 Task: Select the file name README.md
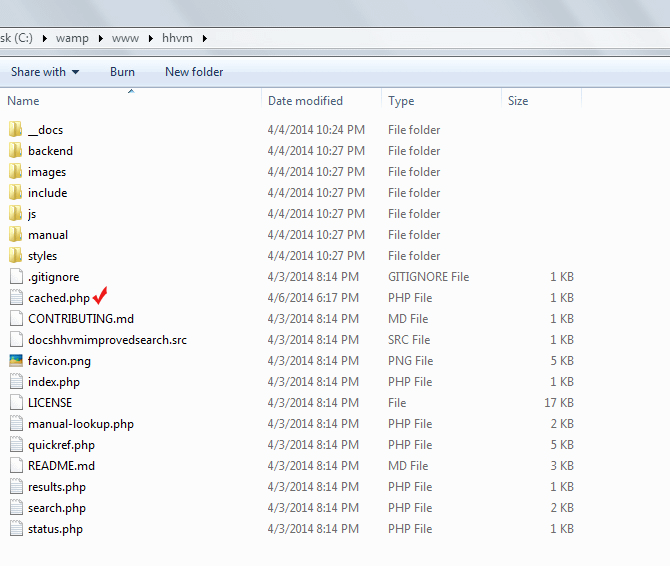62,466
